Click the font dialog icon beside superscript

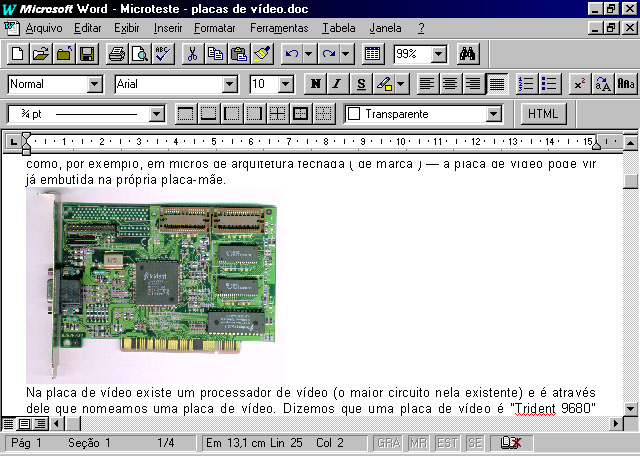click(x=603, y=84)
